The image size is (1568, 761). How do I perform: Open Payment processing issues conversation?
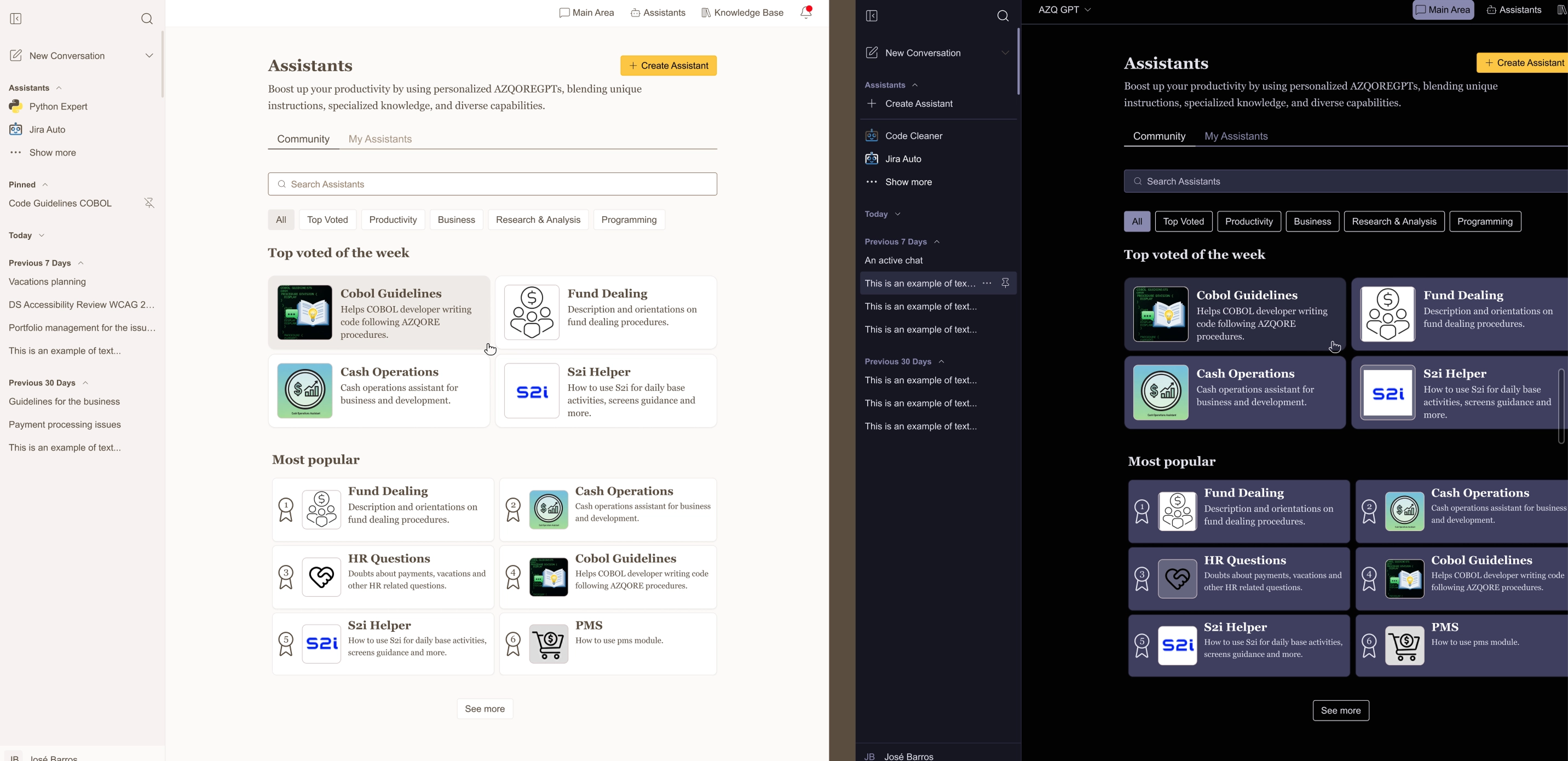[x=65, y=425]
